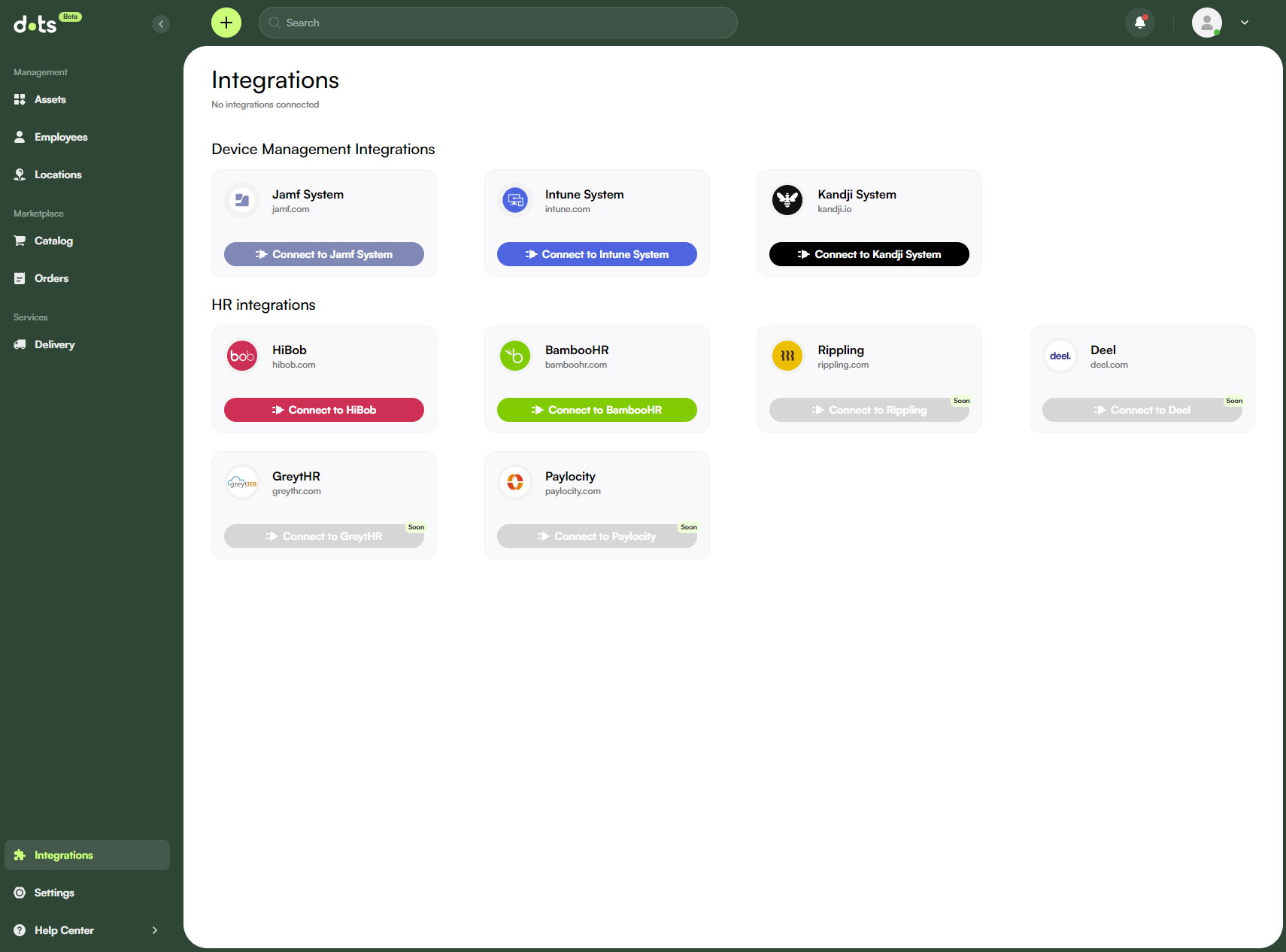Click the BambooHR leaf logo icon

coord(515,356)
